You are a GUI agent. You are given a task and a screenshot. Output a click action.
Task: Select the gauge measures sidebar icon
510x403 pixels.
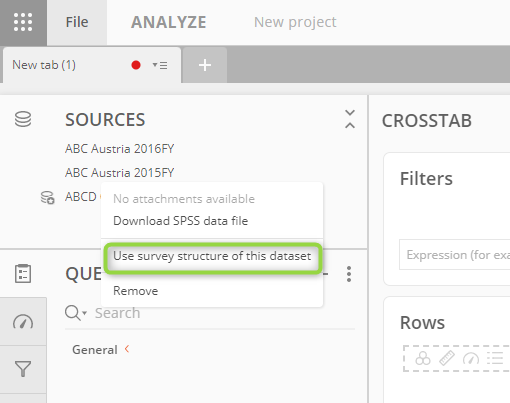click(x=23, y=322)
